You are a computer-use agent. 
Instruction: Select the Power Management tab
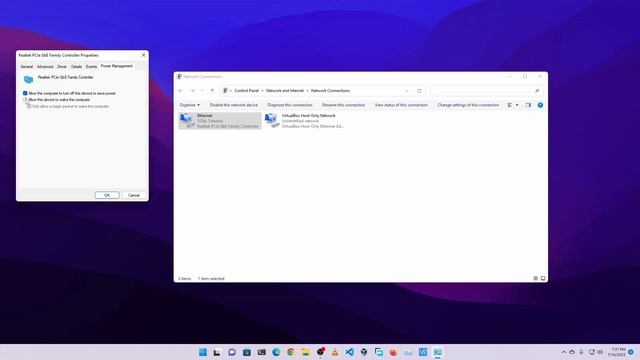(x=117, y=66)
